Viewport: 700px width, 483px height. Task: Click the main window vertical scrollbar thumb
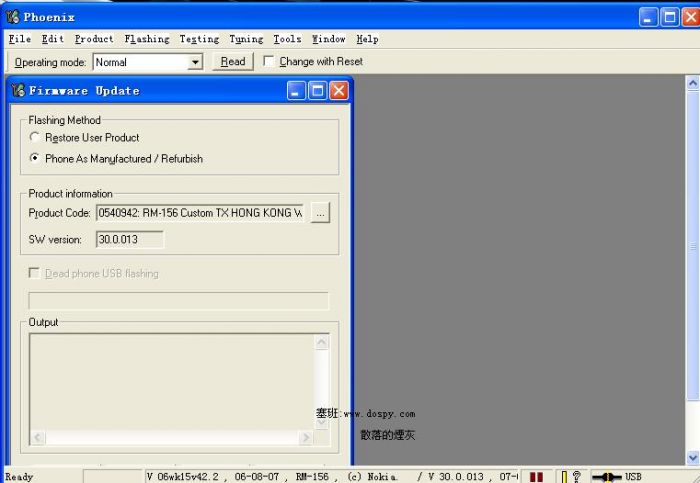692,246
